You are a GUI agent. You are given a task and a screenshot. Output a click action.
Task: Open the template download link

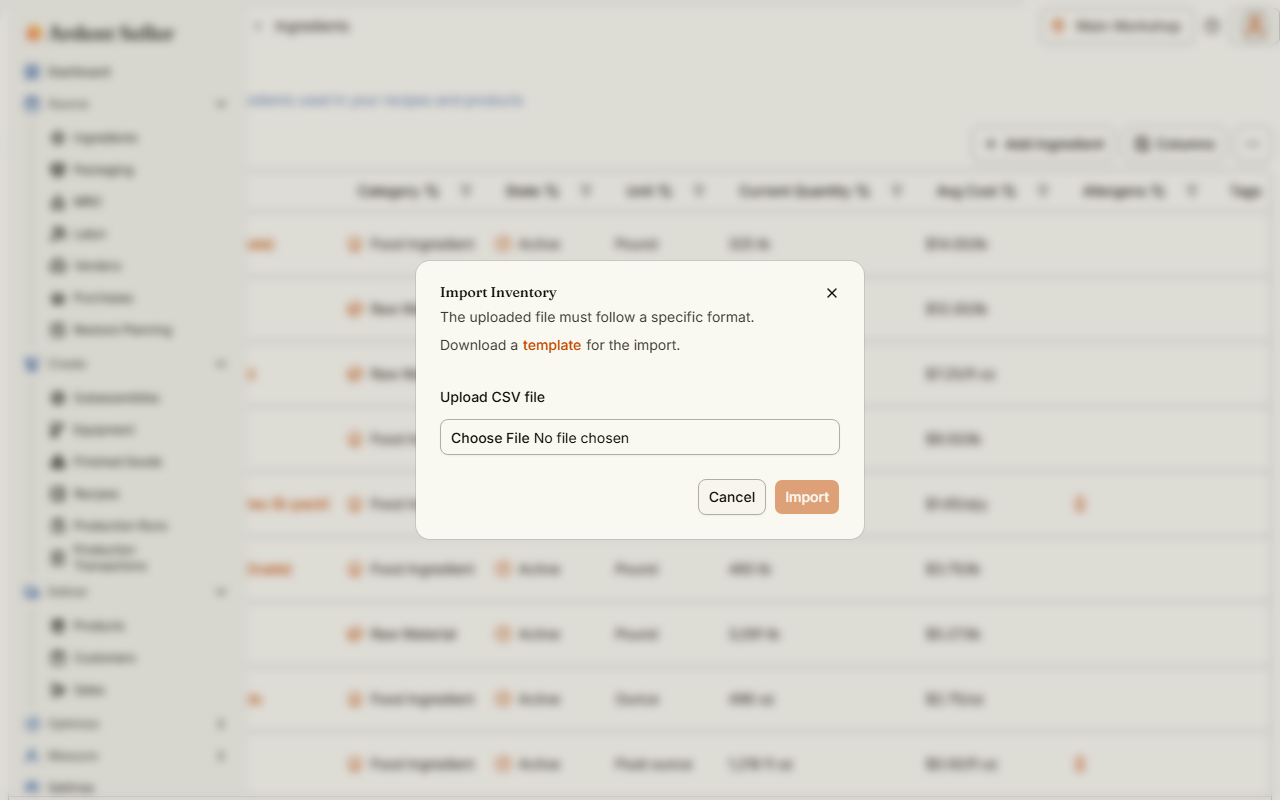(552, 345)
